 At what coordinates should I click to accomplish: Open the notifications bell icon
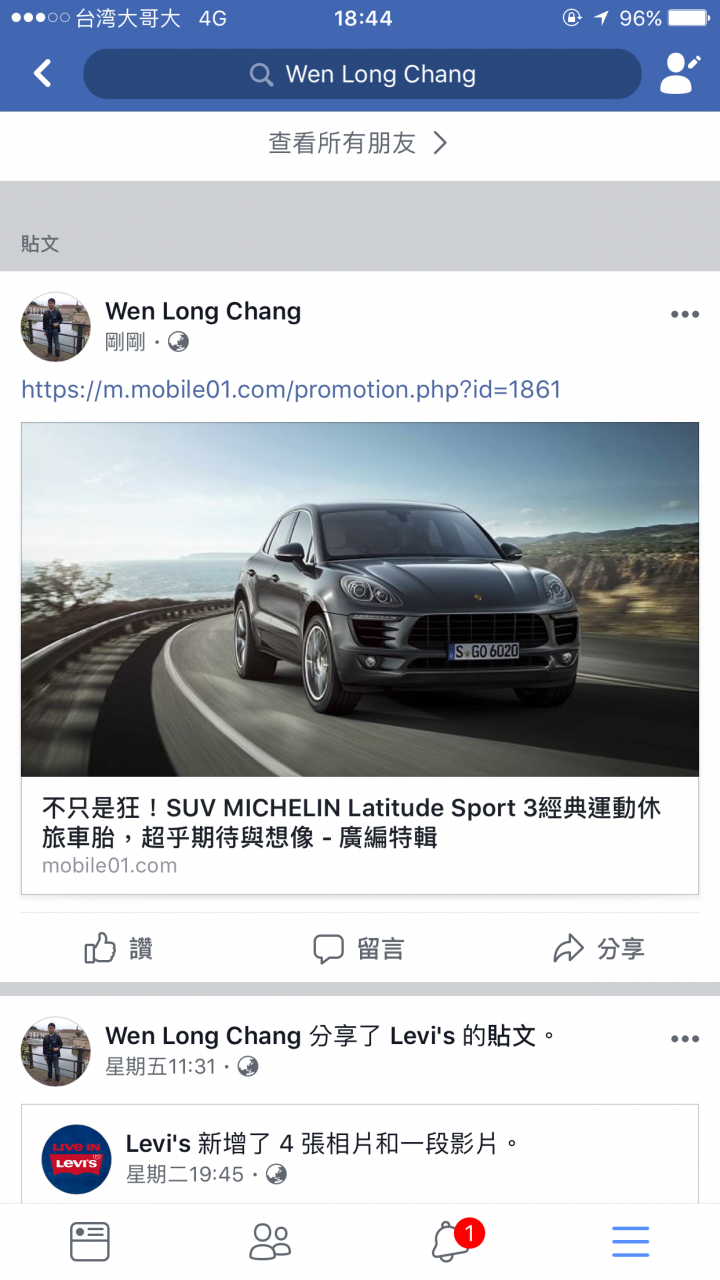tap(452, 1241)
